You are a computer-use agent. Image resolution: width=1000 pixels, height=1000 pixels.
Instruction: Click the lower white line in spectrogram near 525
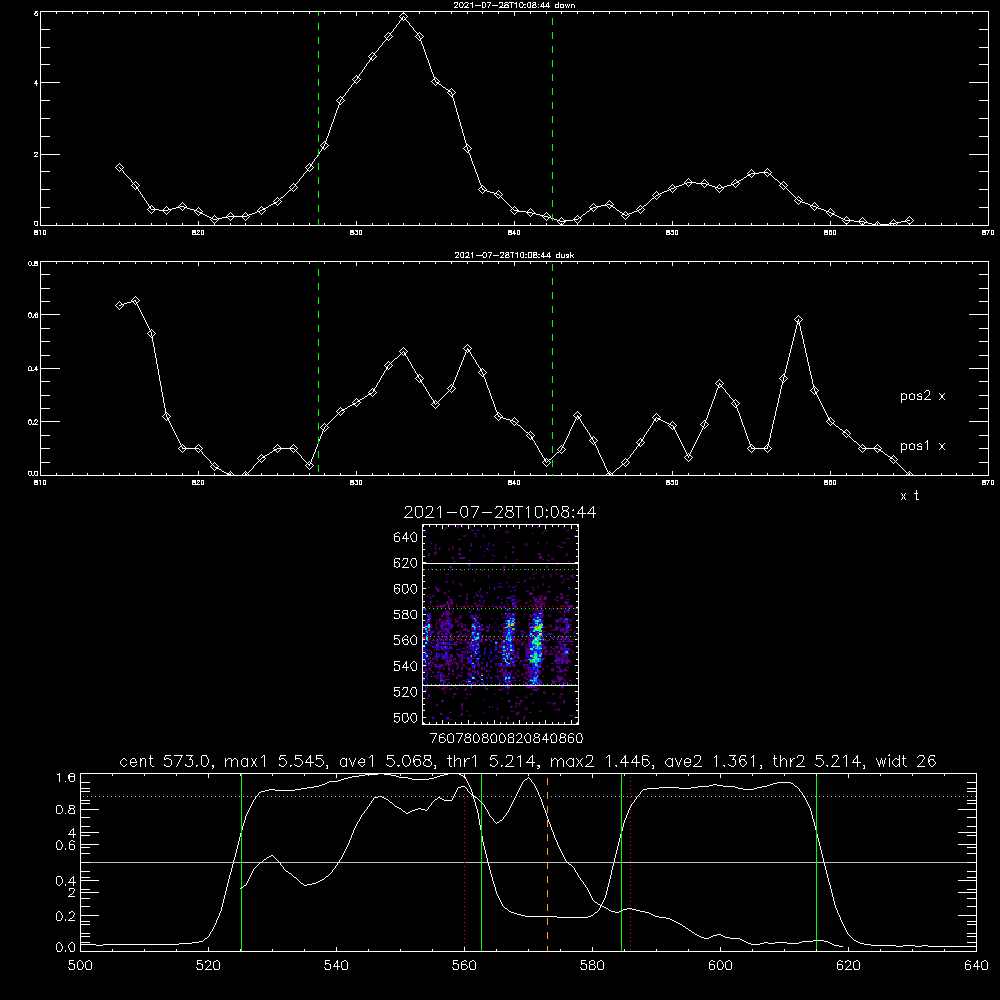point(500,686)
